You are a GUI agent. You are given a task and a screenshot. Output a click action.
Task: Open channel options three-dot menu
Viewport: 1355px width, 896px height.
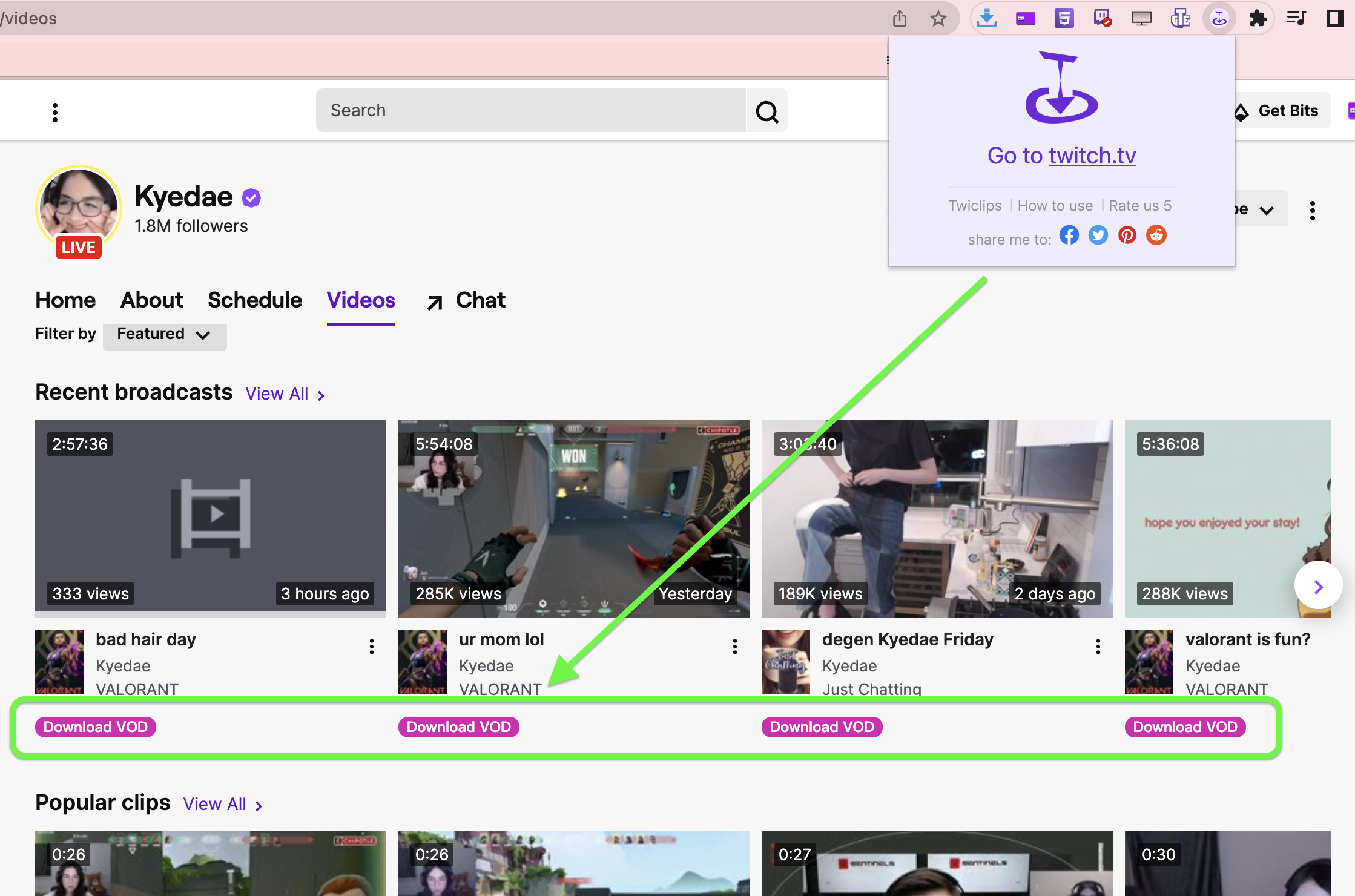coord(1312,211)
